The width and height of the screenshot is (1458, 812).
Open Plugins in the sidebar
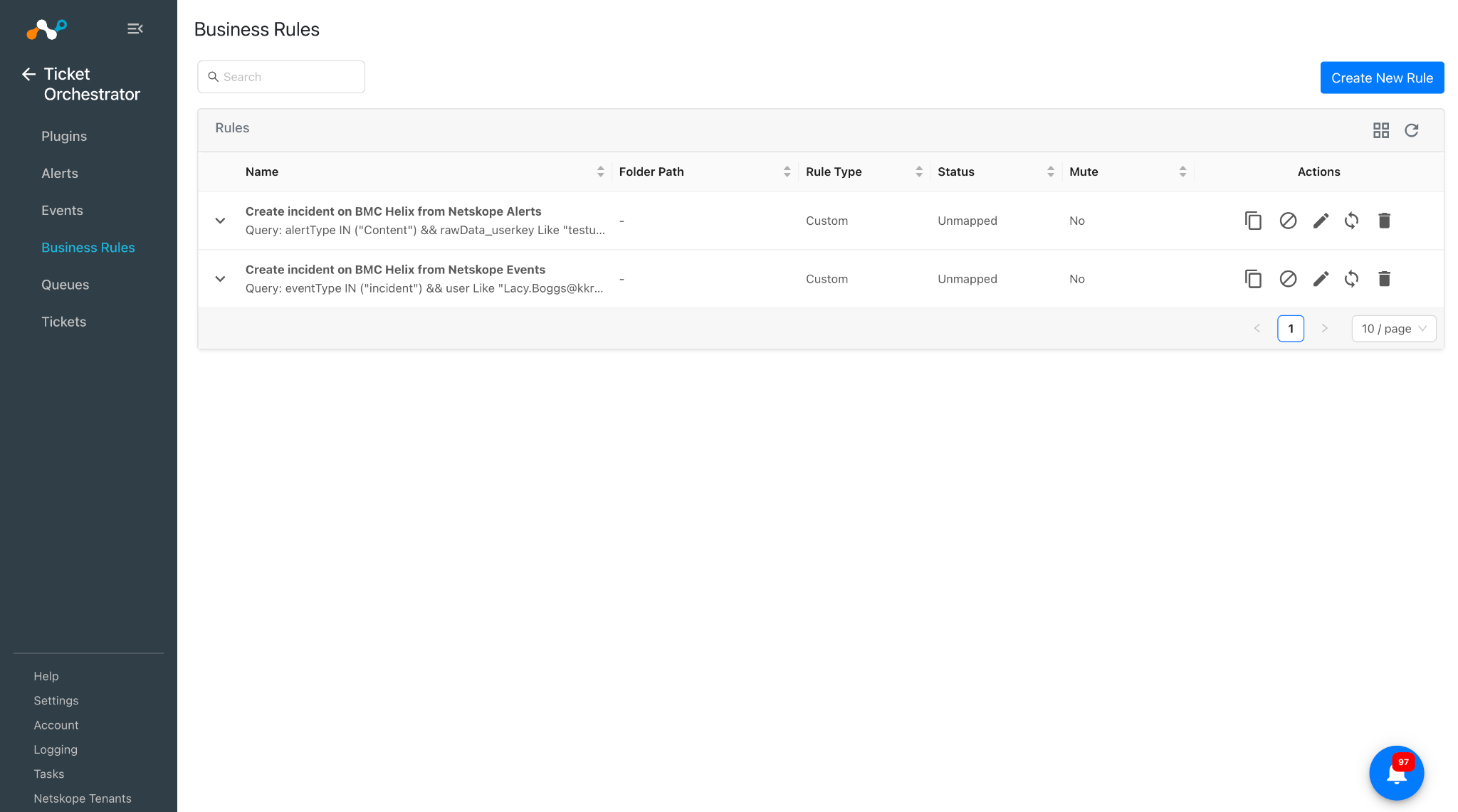64,136
